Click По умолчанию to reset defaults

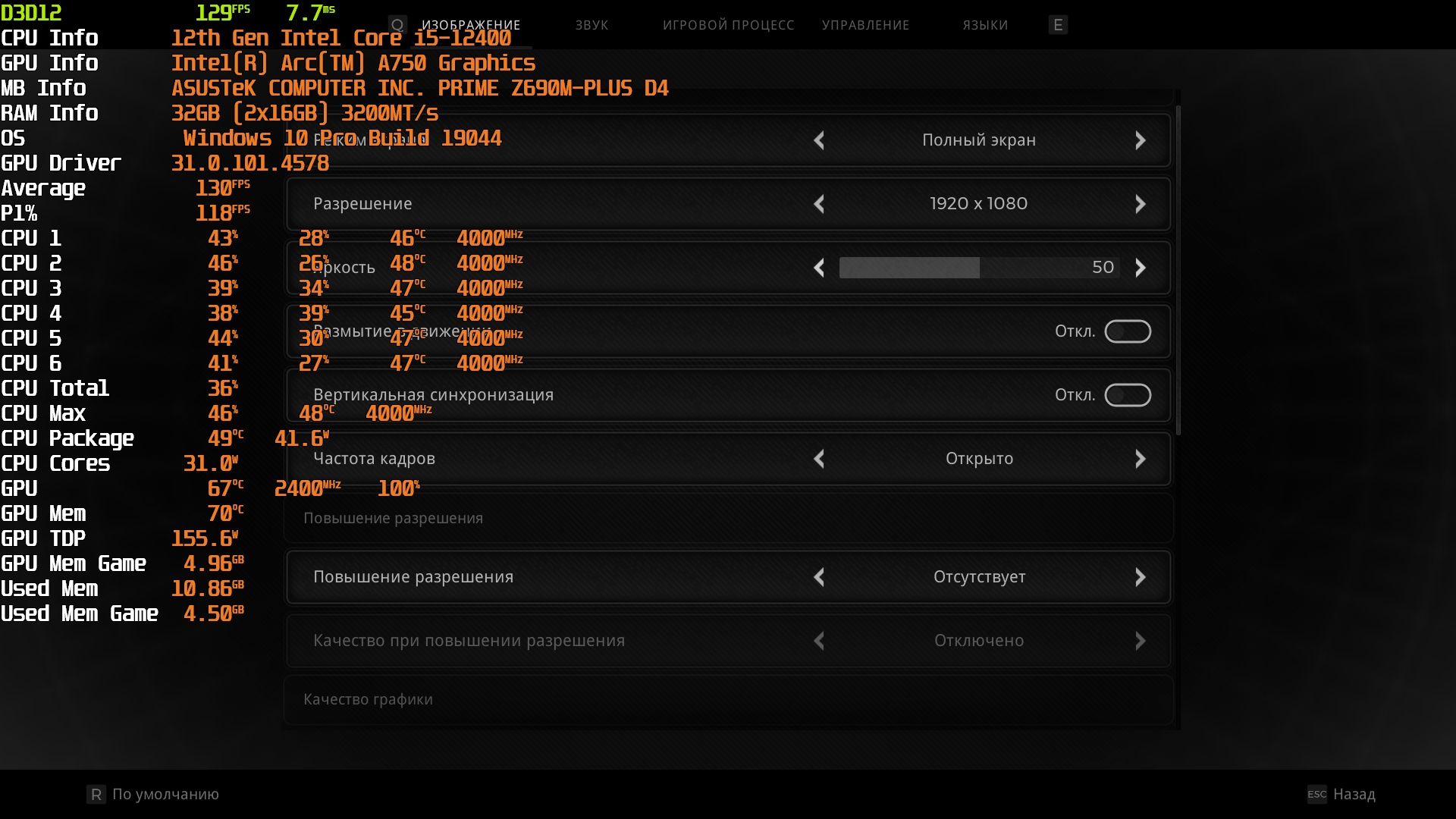pyautogui.click(x=165, y=794)
